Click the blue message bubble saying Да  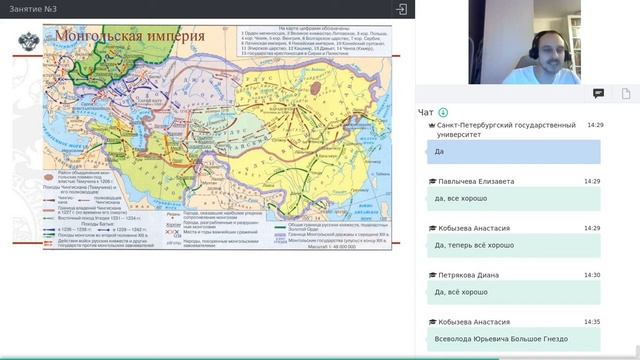click(x=513, y=152)
